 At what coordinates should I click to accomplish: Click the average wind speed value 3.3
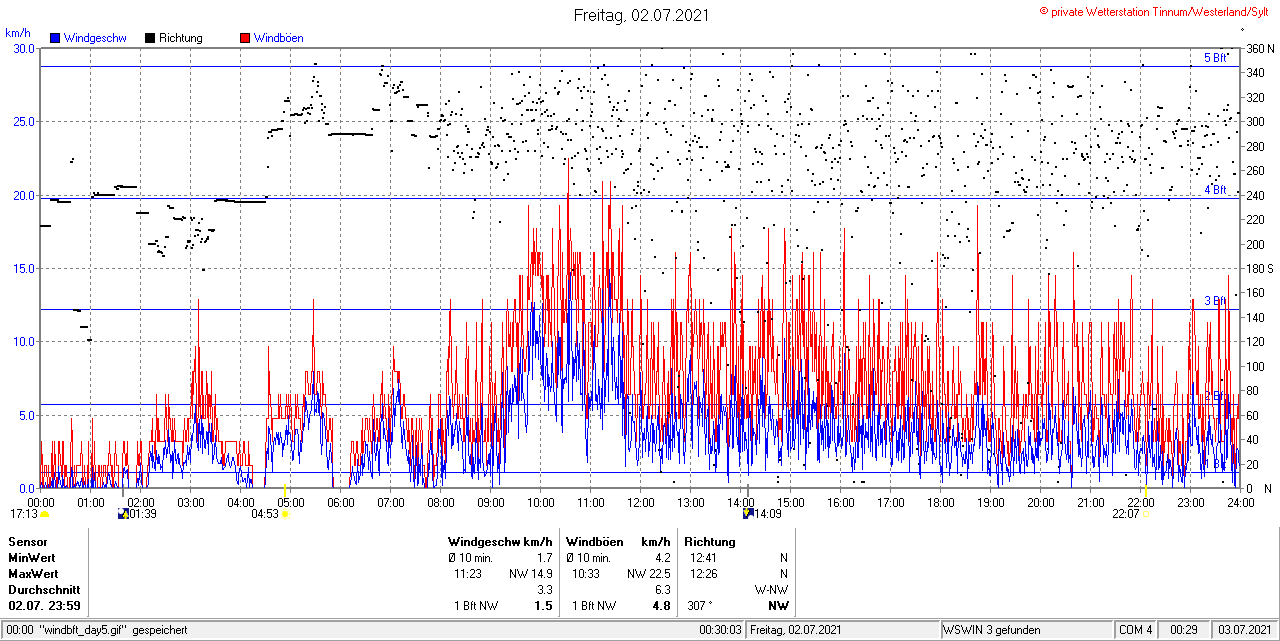click(x=545, y=589)
